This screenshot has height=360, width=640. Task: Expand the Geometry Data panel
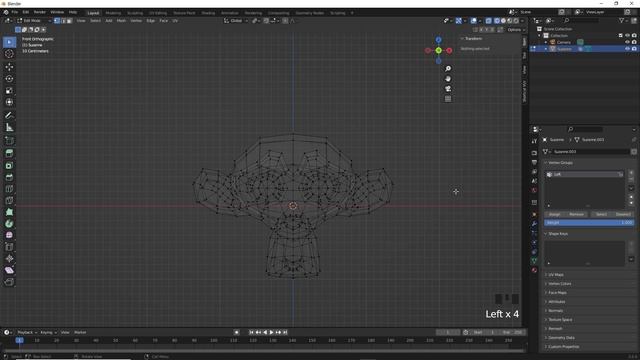(x=561, y=338)
